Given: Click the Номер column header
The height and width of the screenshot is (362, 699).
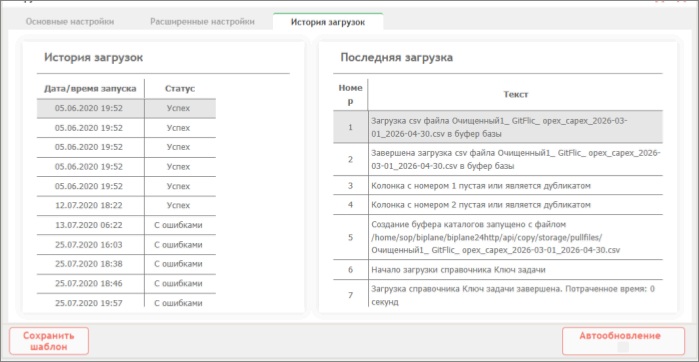Looking at the screenshot, I should tap(350, 95).
